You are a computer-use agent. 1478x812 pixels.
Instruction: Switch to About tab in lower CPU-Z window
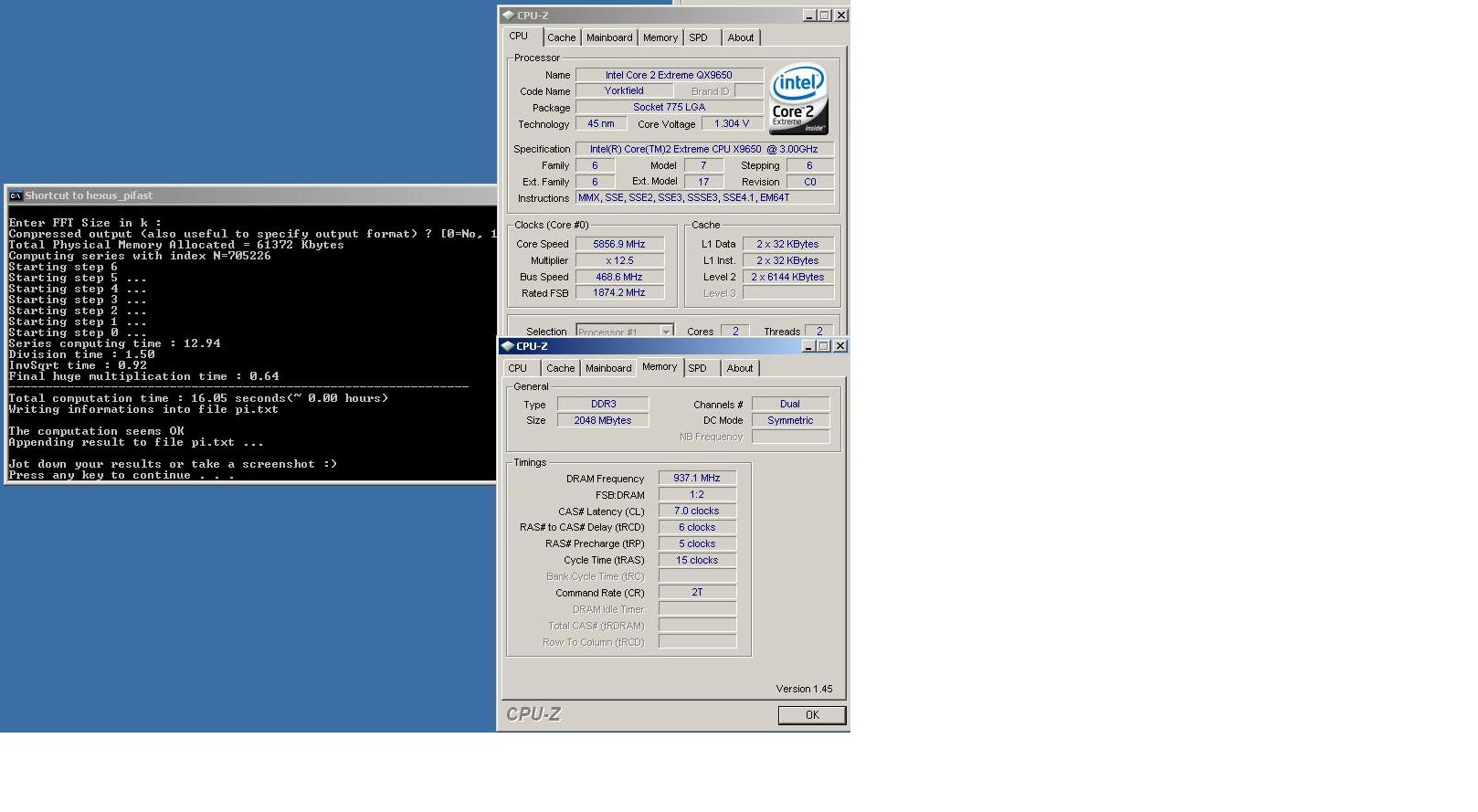click(x=740, y=368)
